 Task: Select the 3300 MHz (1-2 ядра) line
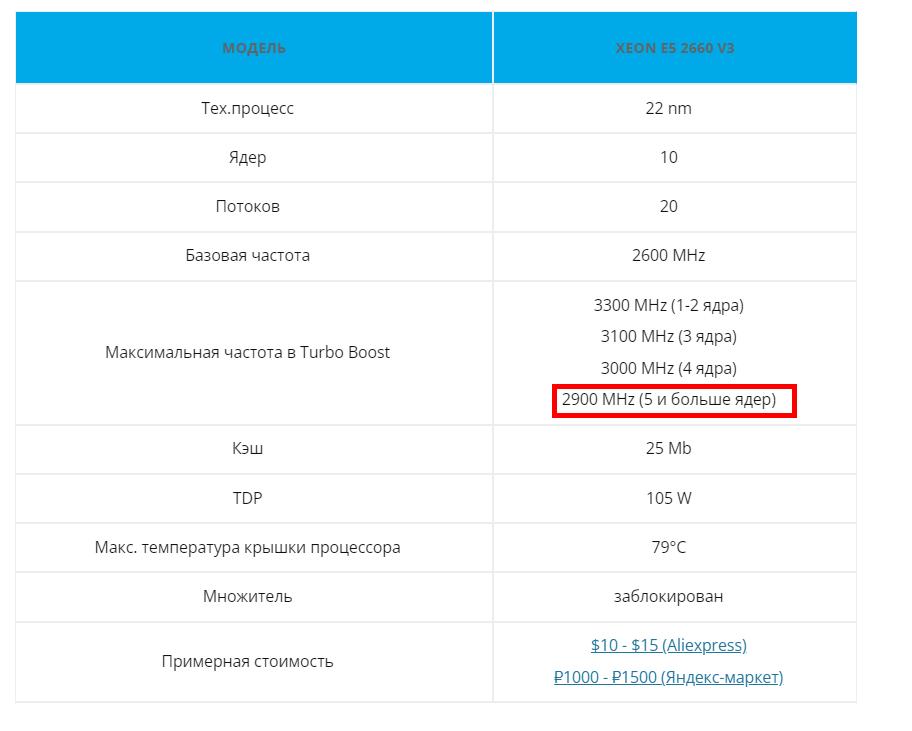pos(668,304)
